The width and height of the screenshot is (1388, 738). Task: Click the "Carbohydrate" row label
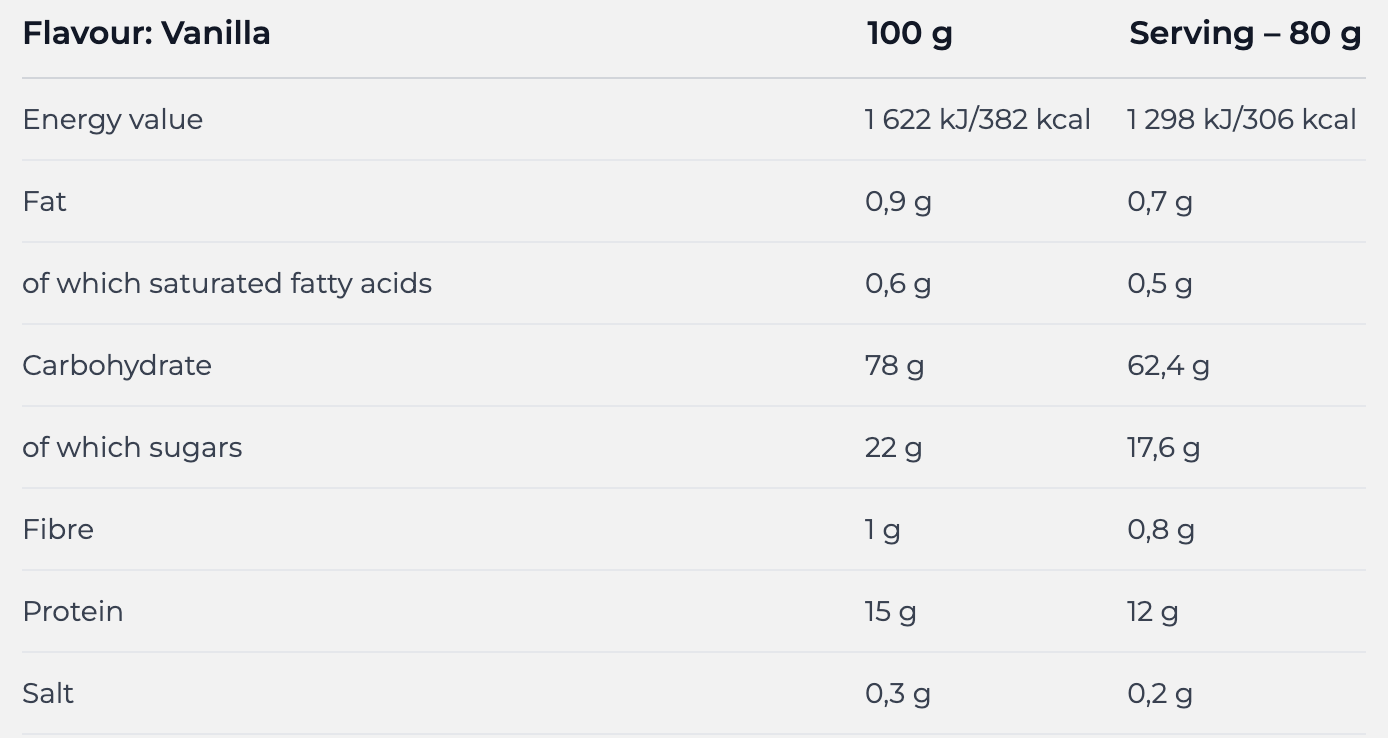pos(117,365)
